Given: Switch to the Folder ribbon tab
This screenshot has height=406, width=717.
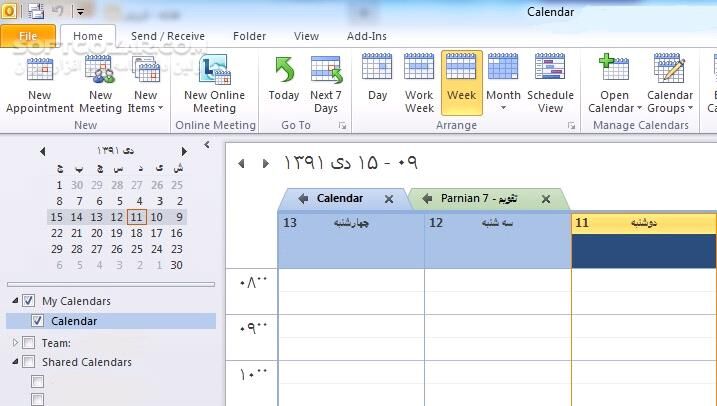Looking at the screenshot, I should click(x=249, y=36).
